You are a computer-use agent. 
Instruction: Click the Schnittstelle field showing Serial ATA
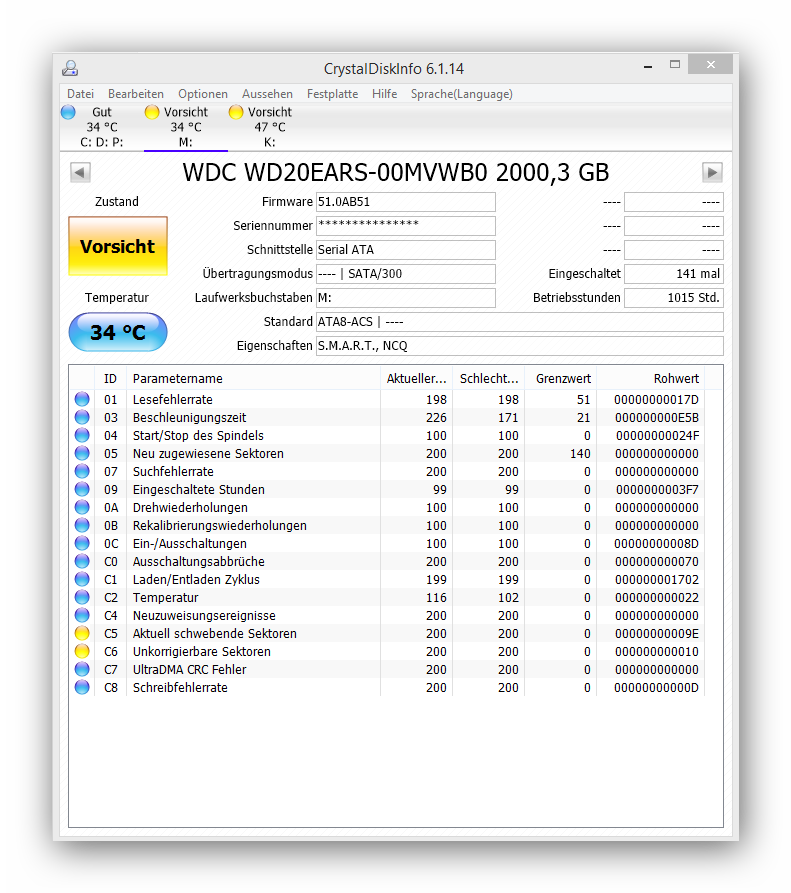(x=405, y=249)
